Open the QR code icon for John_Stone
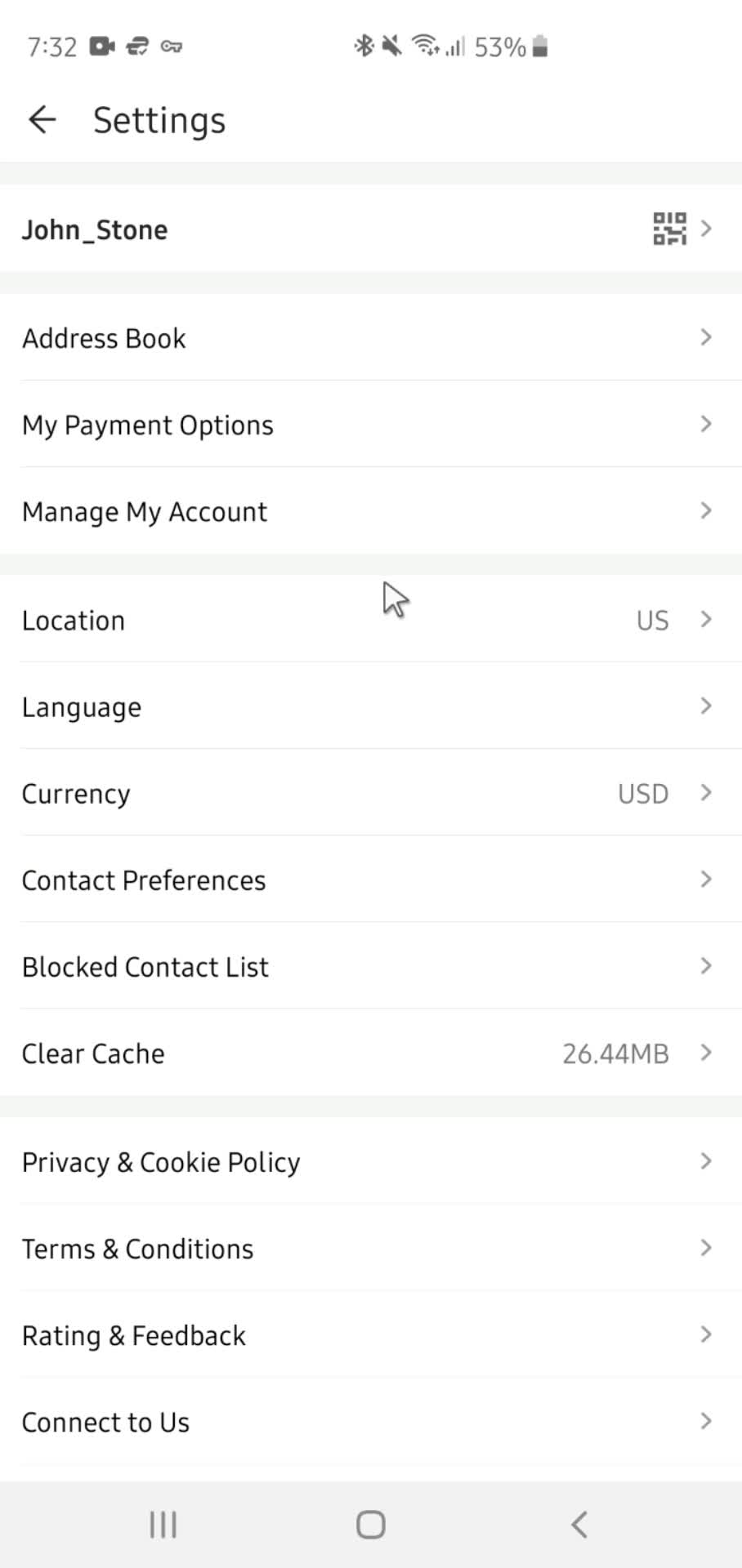 point(669,229)
